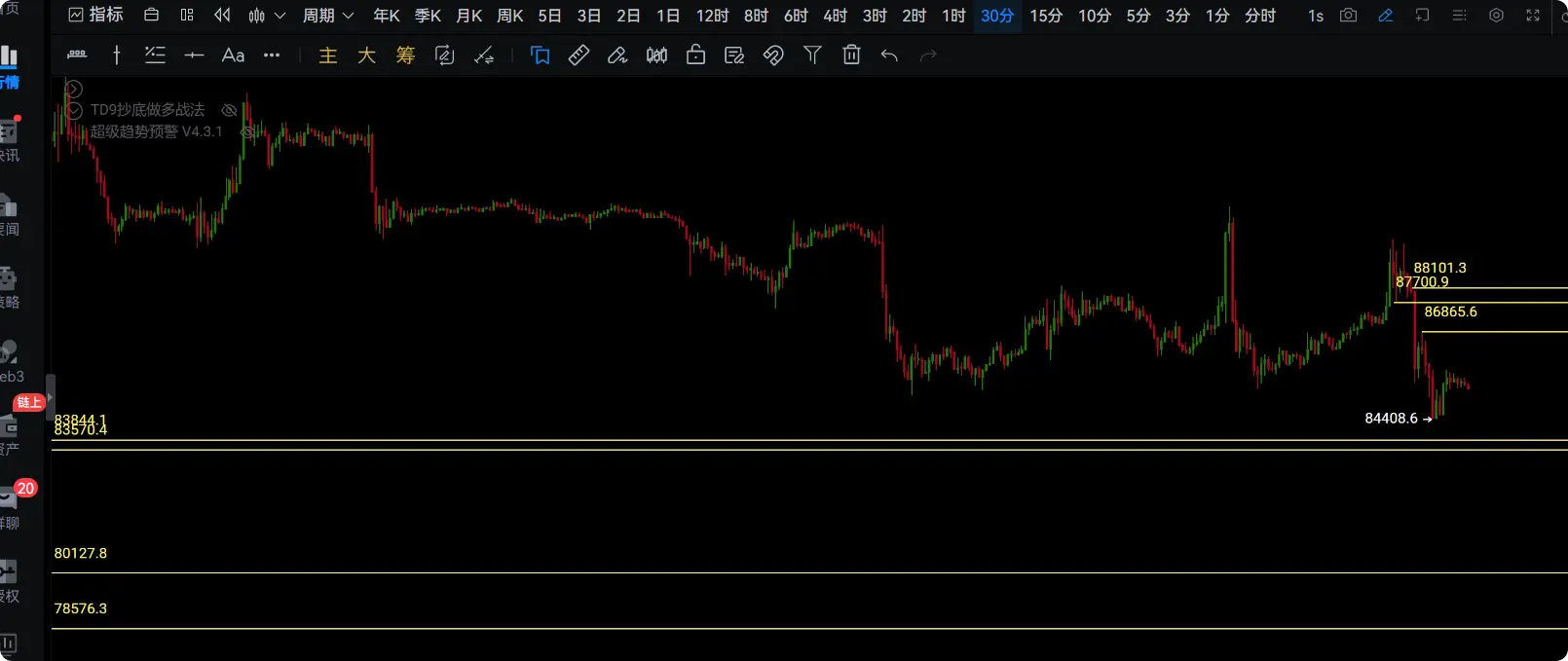Screen dimensions: 1568x661
Task: Select the Aa text annotation tool
Action: click(233, 55)
